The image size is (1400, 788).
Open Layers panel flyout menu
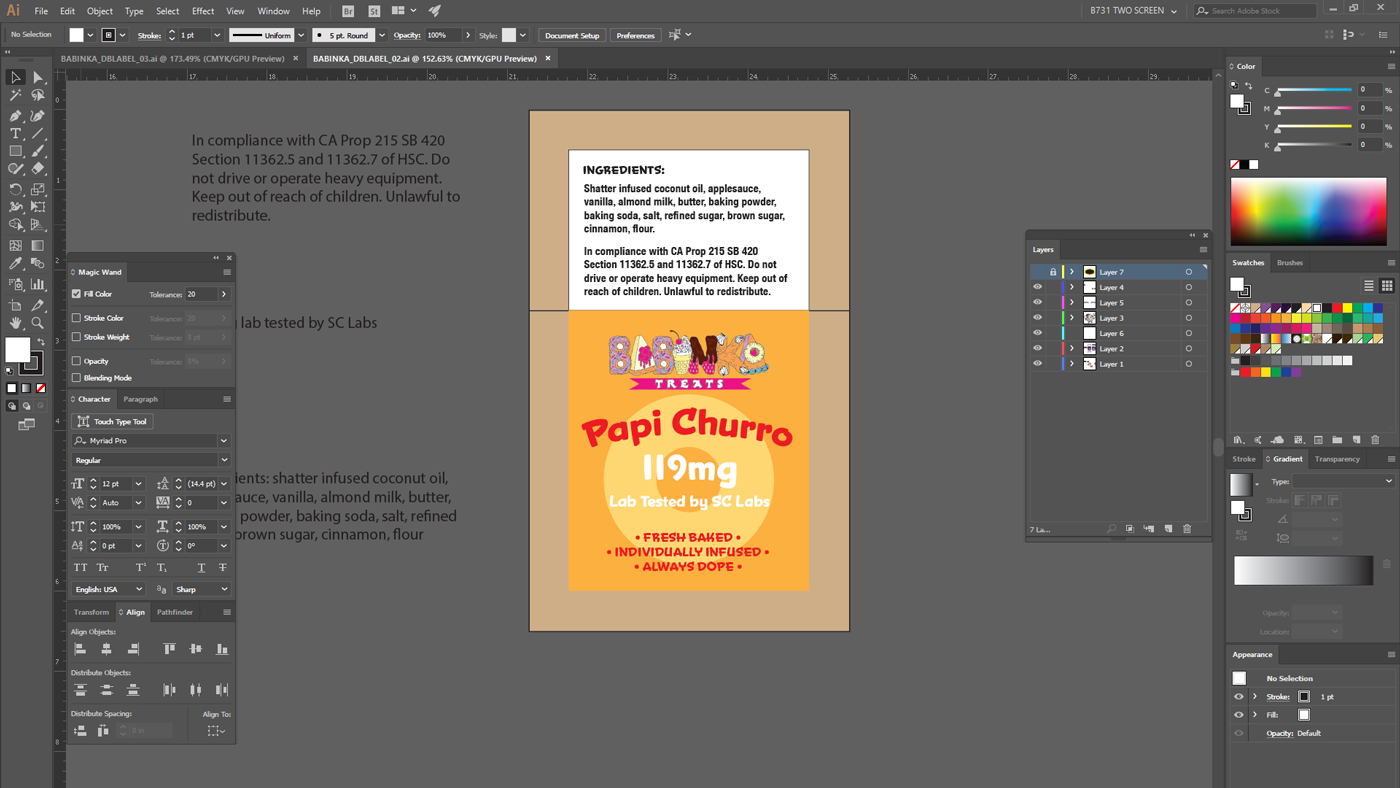[x=1203, y=249]
